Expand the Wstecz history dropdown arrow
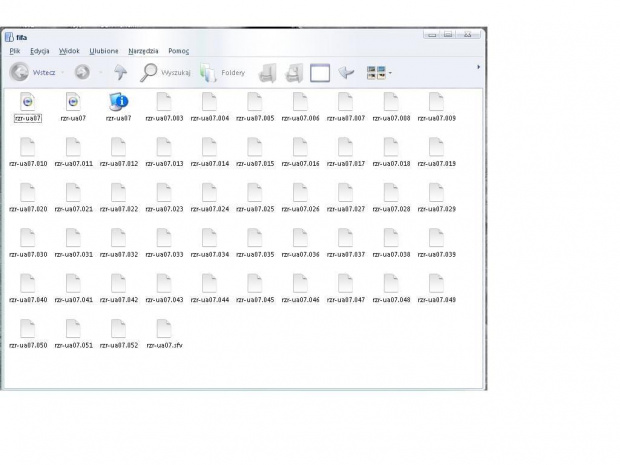620x465 pixels. [62, 72]
